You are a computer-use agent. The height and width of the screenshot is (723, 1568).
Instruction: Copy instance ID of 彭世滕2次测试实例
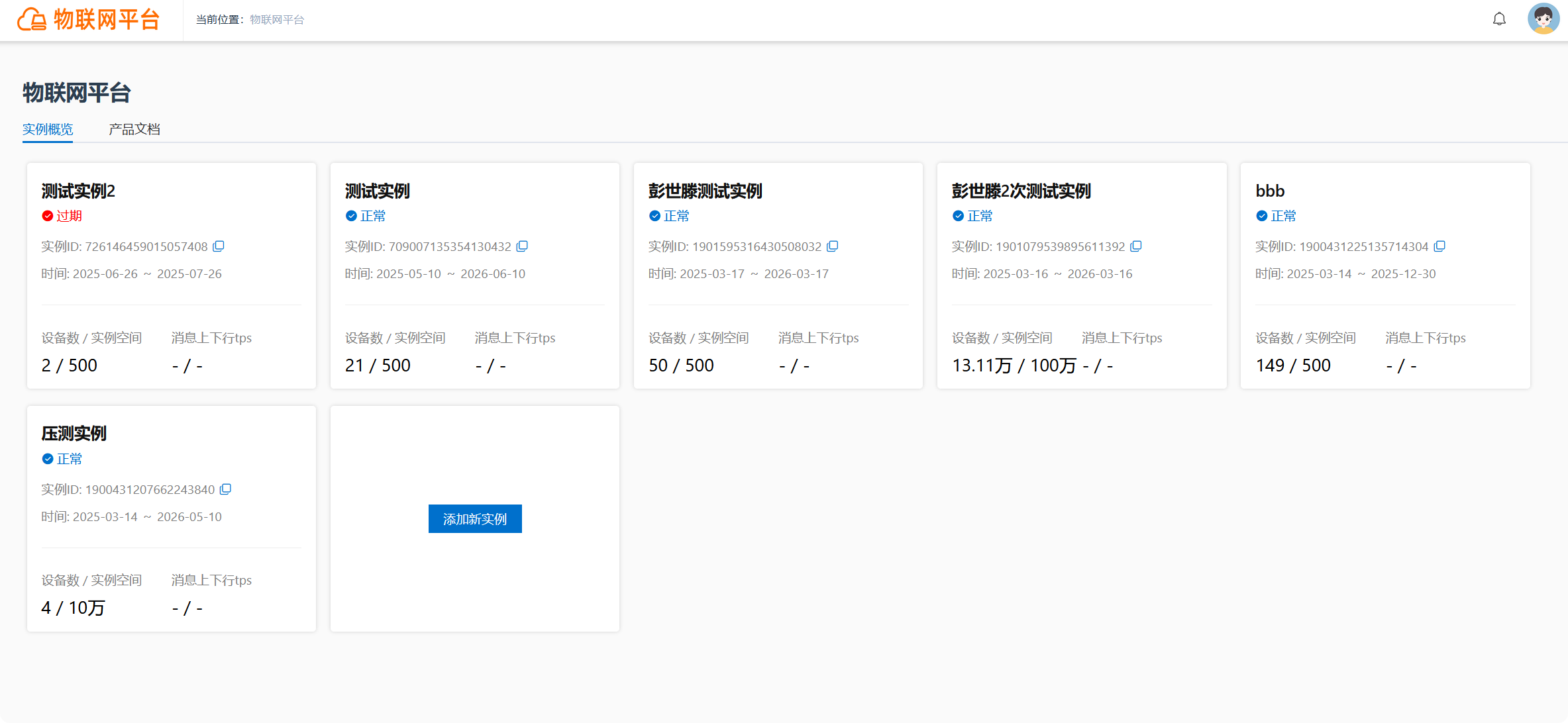(x=1136, y=246)
